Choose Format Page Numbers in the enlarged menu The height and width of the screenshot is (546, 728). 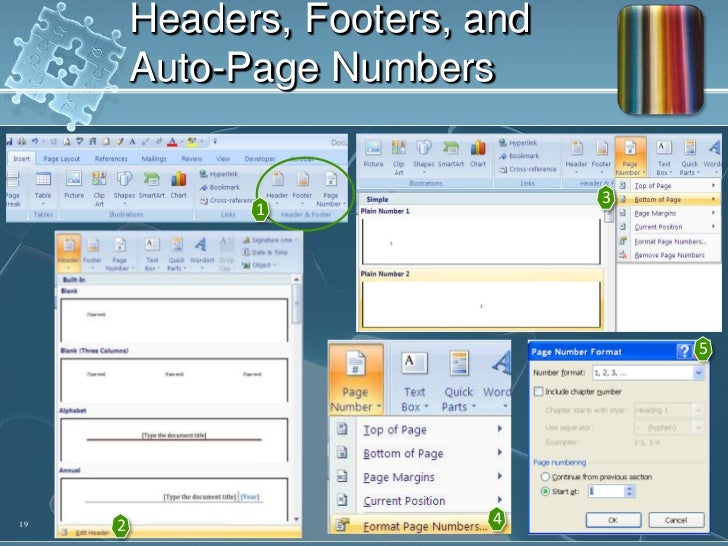[x=420, y=526]
